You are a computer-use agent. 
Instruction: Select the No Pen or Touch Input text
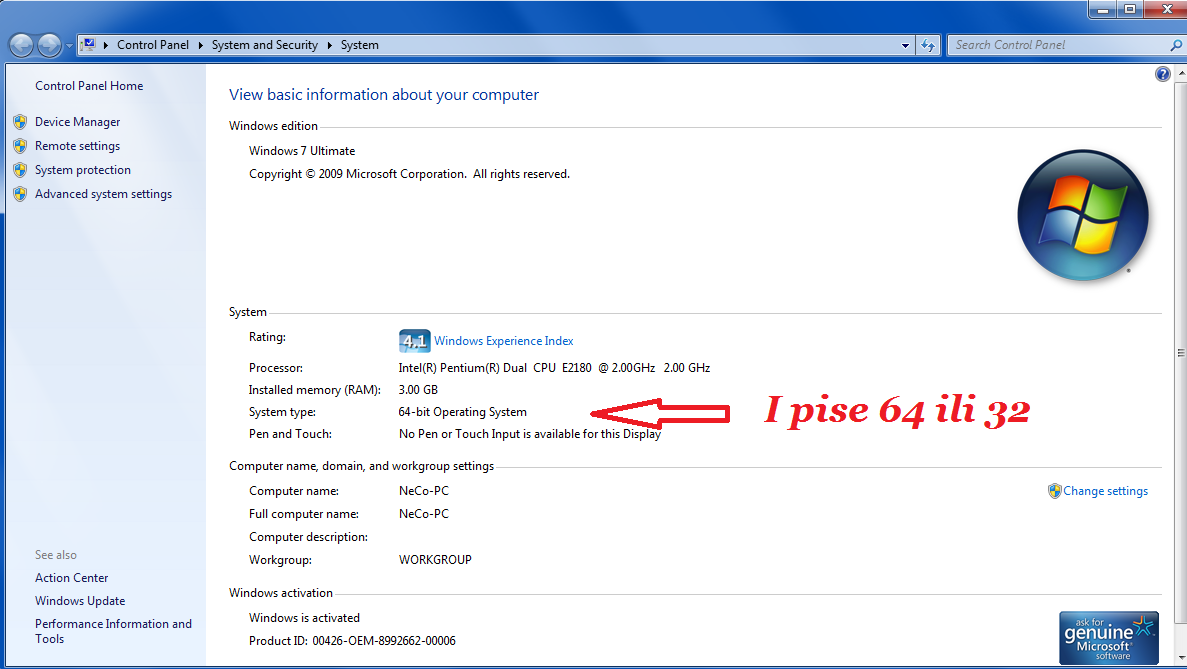pos(530,434)
